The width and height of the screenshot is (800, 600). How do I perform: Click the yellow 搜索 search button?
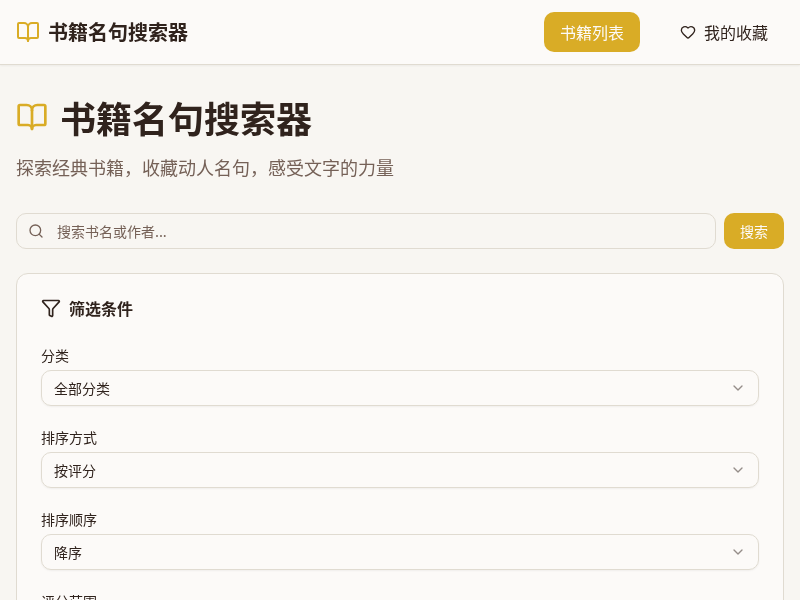754,230
